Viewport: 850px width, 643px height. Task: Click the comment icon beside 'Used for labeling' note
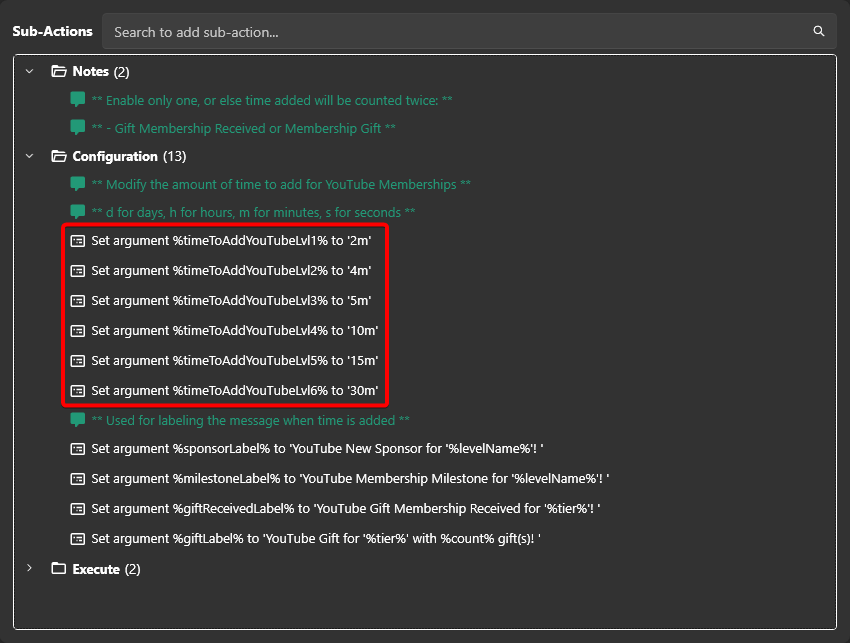[x=77, y=420]
